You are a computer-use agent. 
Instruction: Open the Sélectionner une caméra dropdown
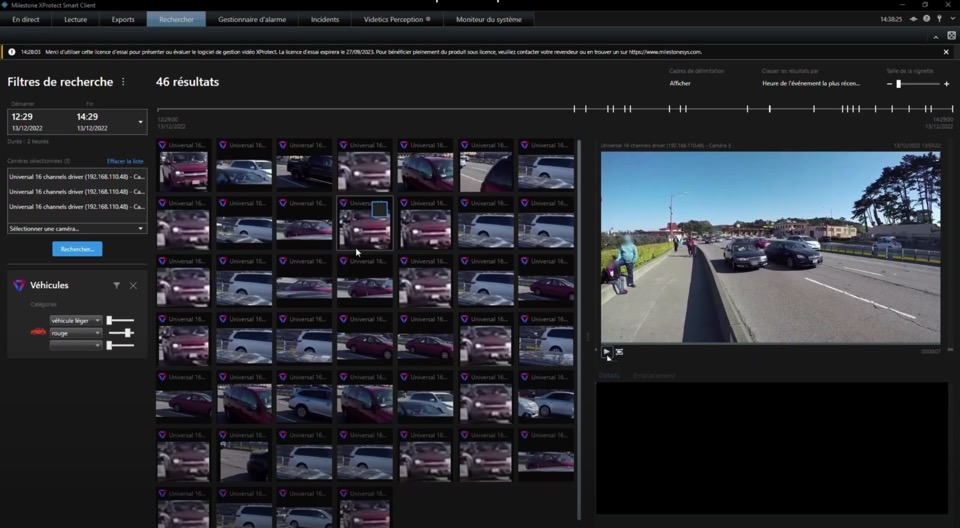coord(77,229)
